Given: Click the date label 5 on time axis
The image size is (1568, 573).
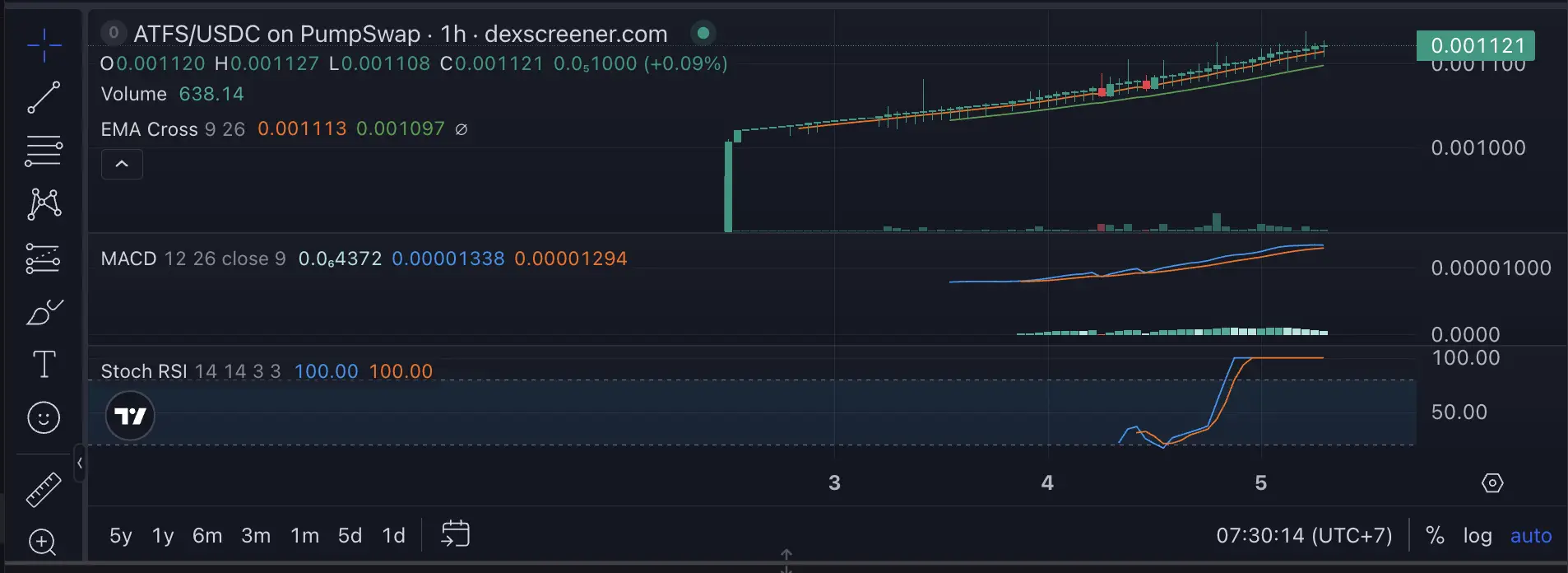Looking at the screenshot, I should (x=1260, y=482).
